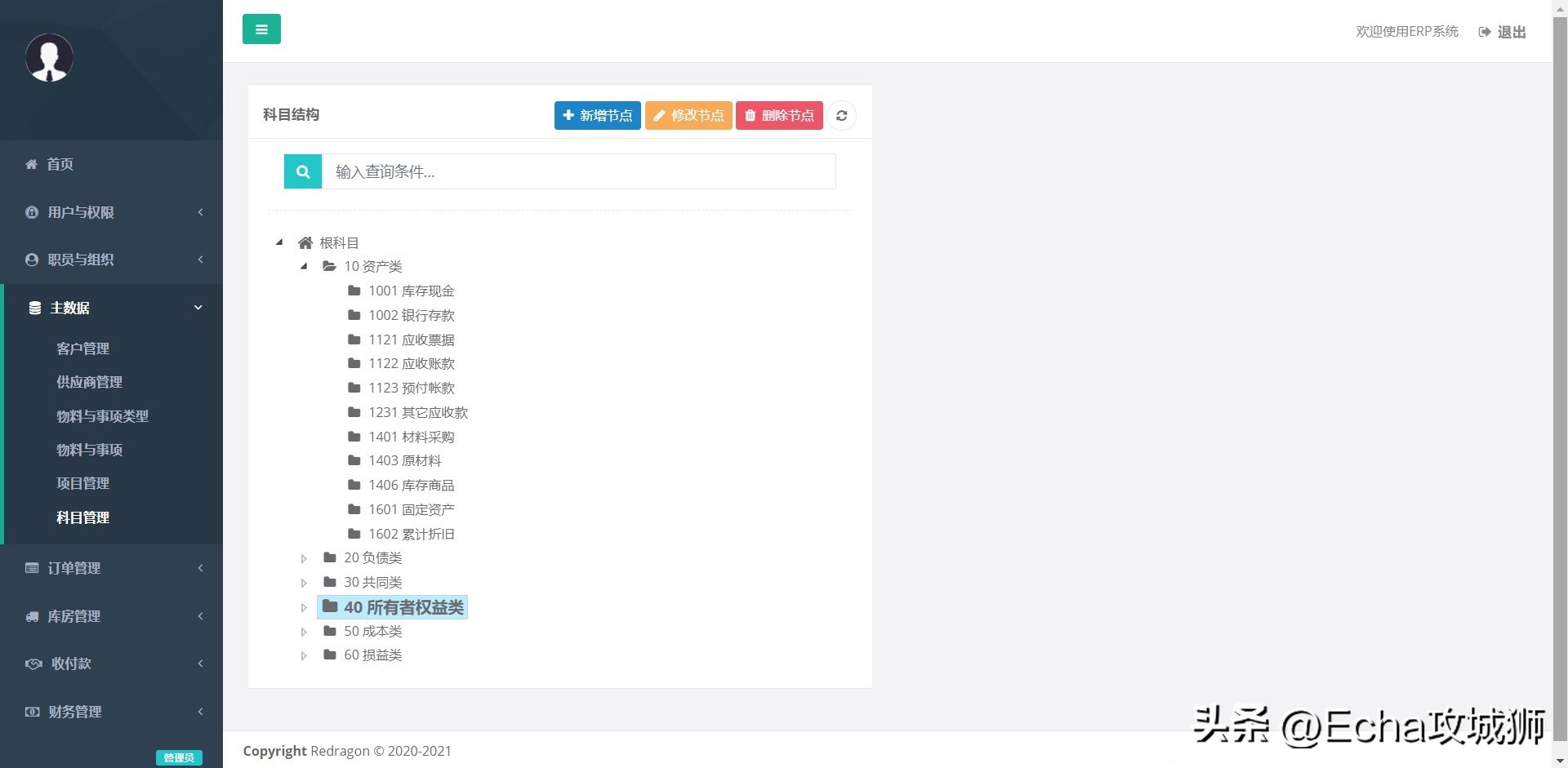Collapse the 根科目 root node
The image size is (1568, 768).
pos(278,242)
